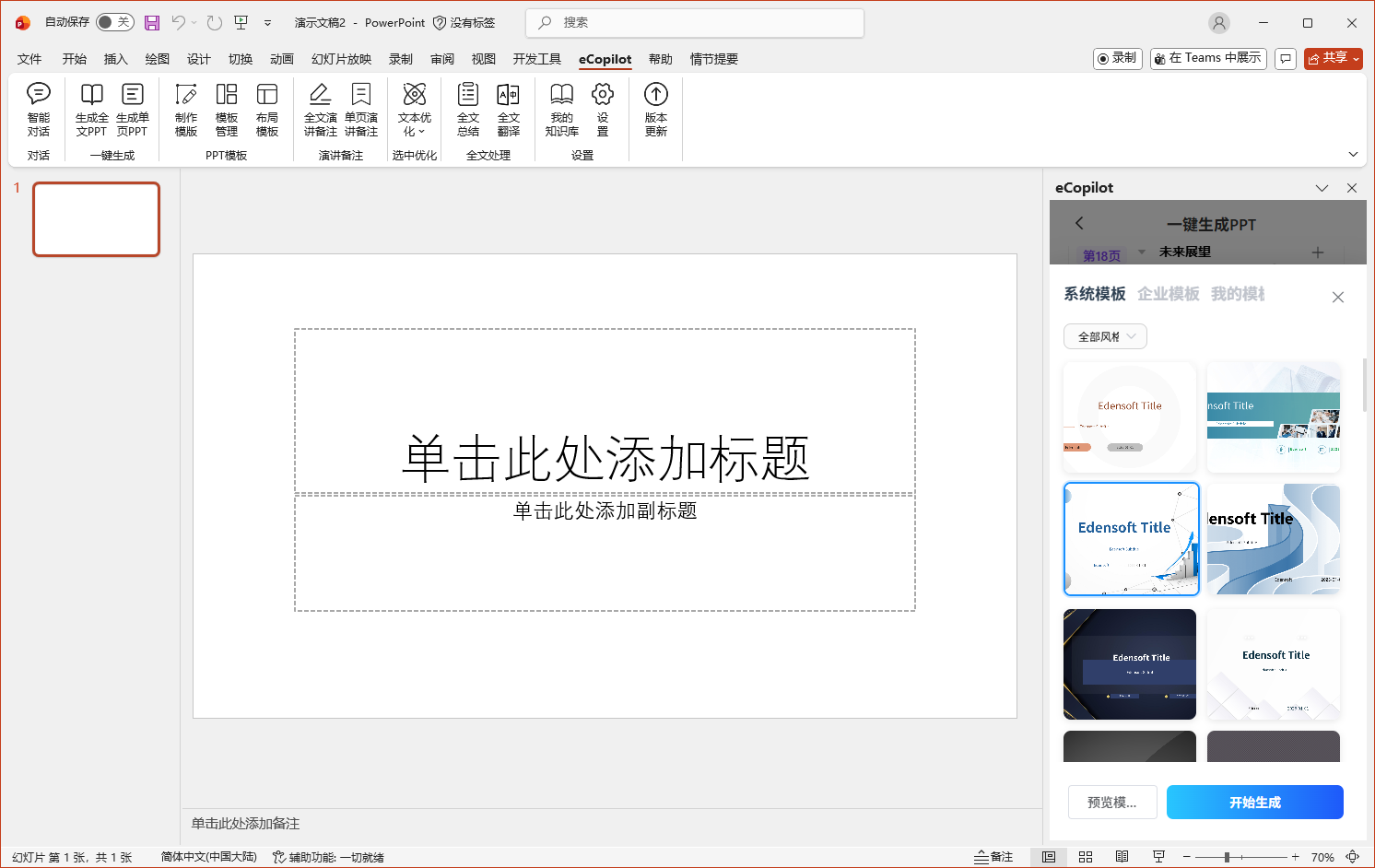This screenshot has width=1375, height=868.
Task: Toggle 自动保存 autosave switch on
Action: click(115, 21)
